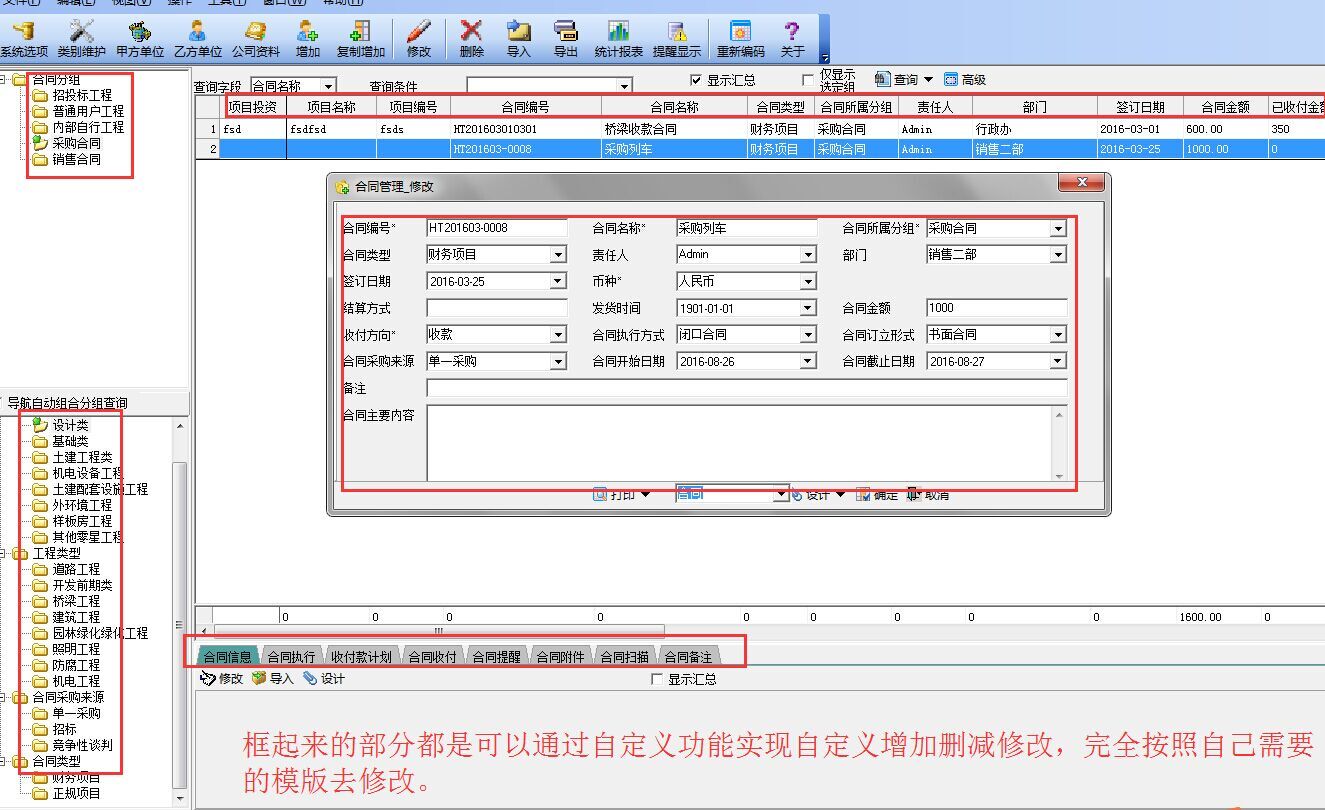
Task: Open 统计报表 statistics report icon
Action: pos(619,38)
